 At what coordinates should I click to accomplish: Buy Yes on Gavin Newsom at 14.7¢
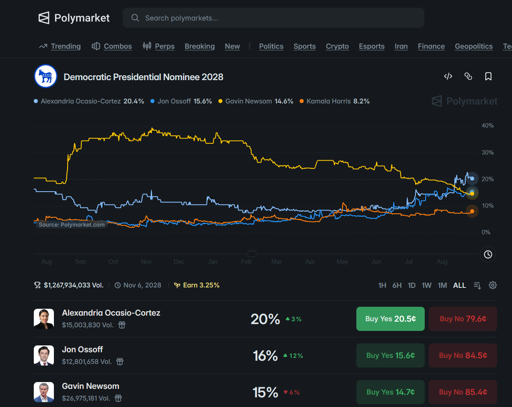coord(390,392)
